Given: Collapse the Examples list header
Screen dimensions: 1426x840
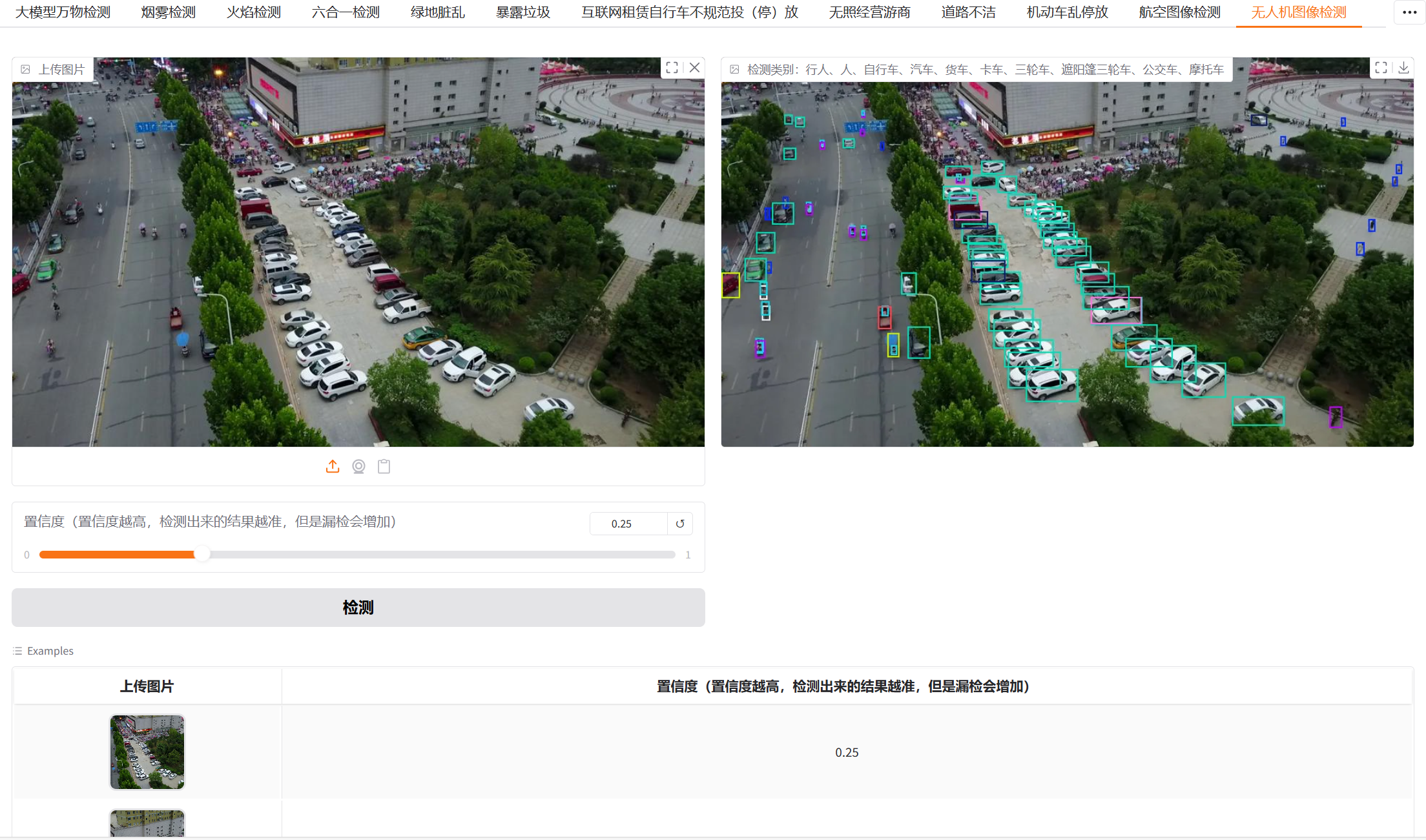Looking at the screenshot, I should 43,651.
